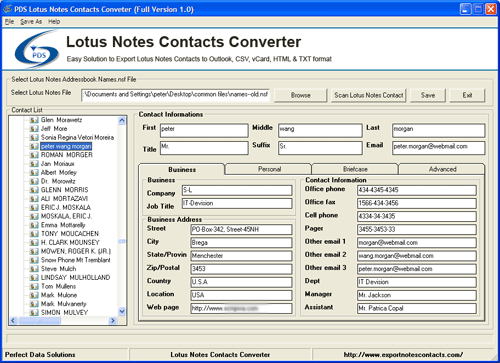This screenshot has width=500, height=363.
Task: Open the Help menu
Action: (x=54, y=22)
